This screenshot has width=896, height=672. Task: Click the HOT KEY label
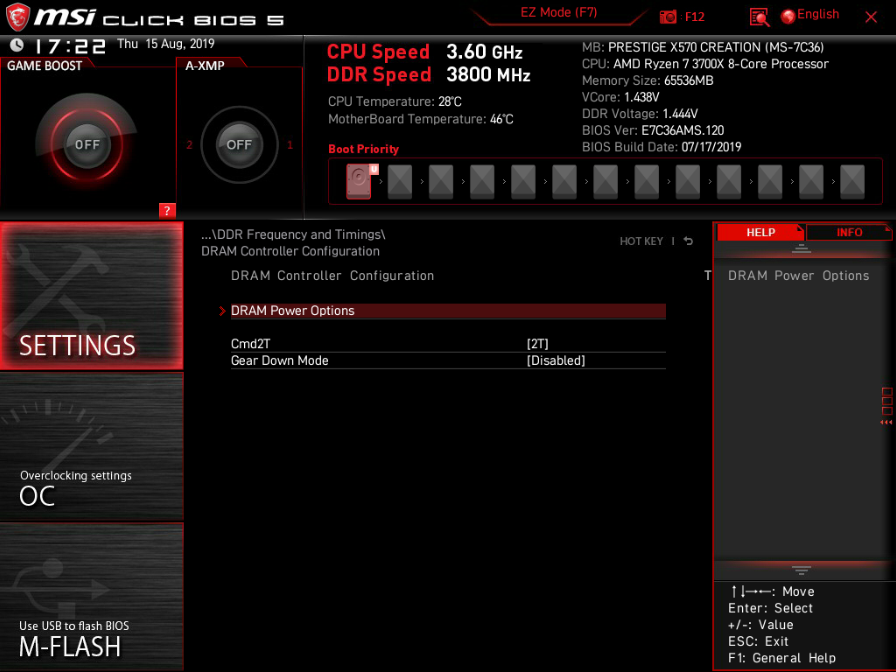tap(641, 241)
